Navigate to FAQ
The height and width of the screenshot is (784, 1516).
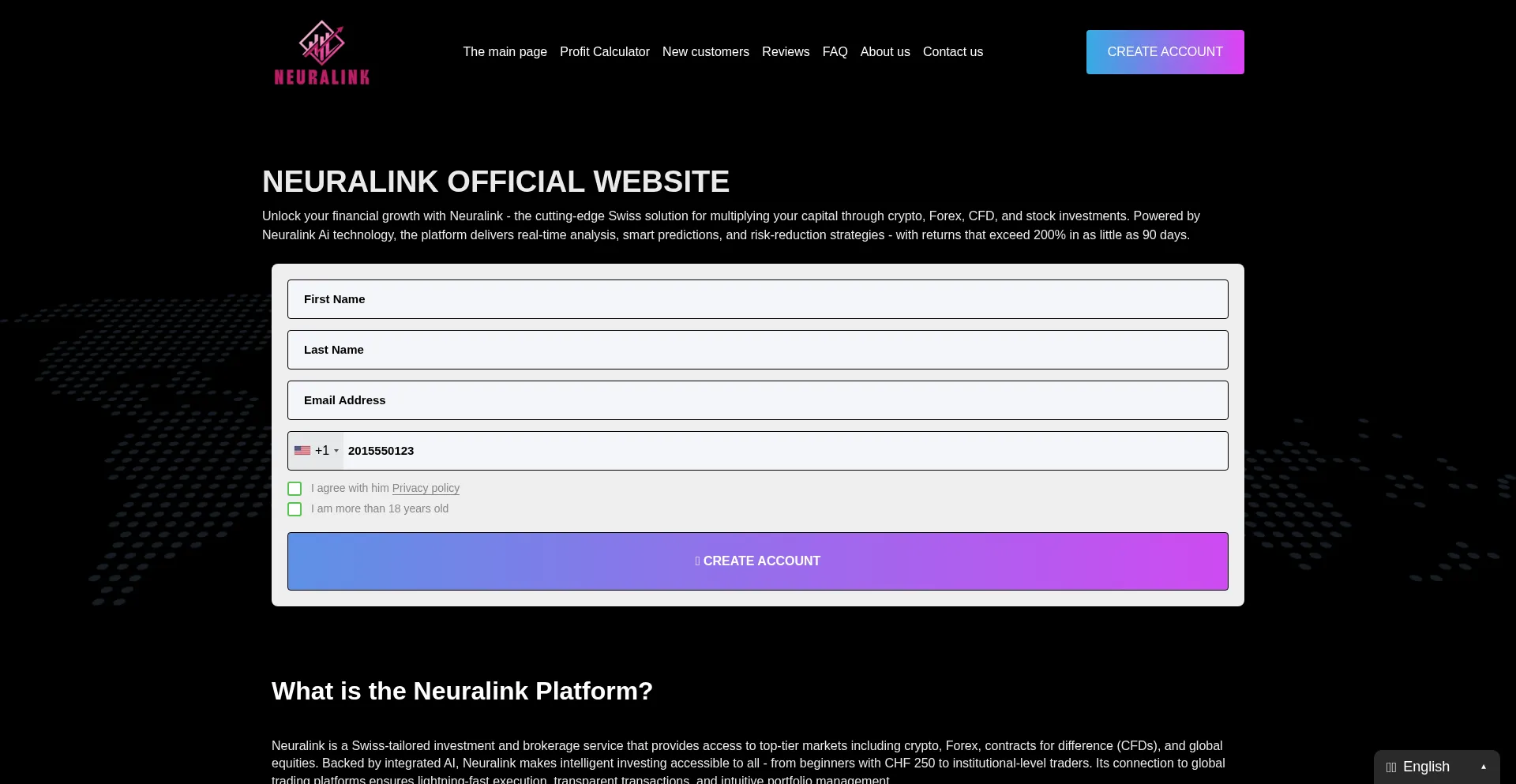(835, 52)
